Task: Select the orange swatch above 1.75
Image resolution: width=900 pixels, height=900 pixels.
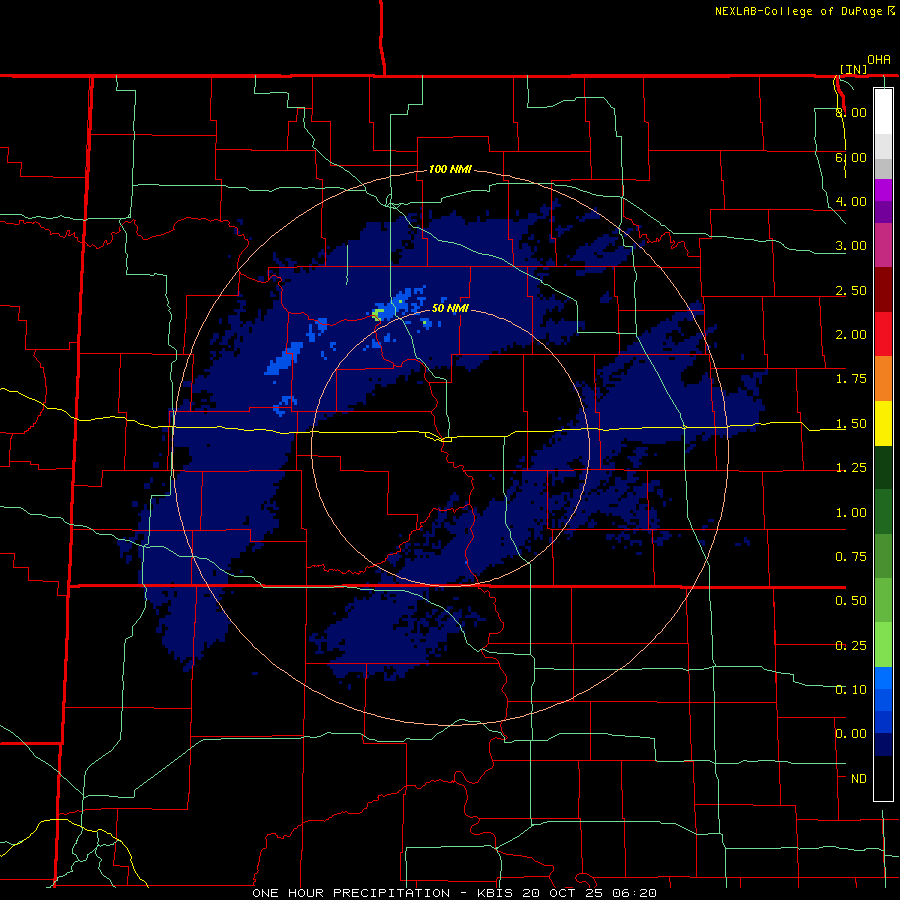Action: click(883, 379)
